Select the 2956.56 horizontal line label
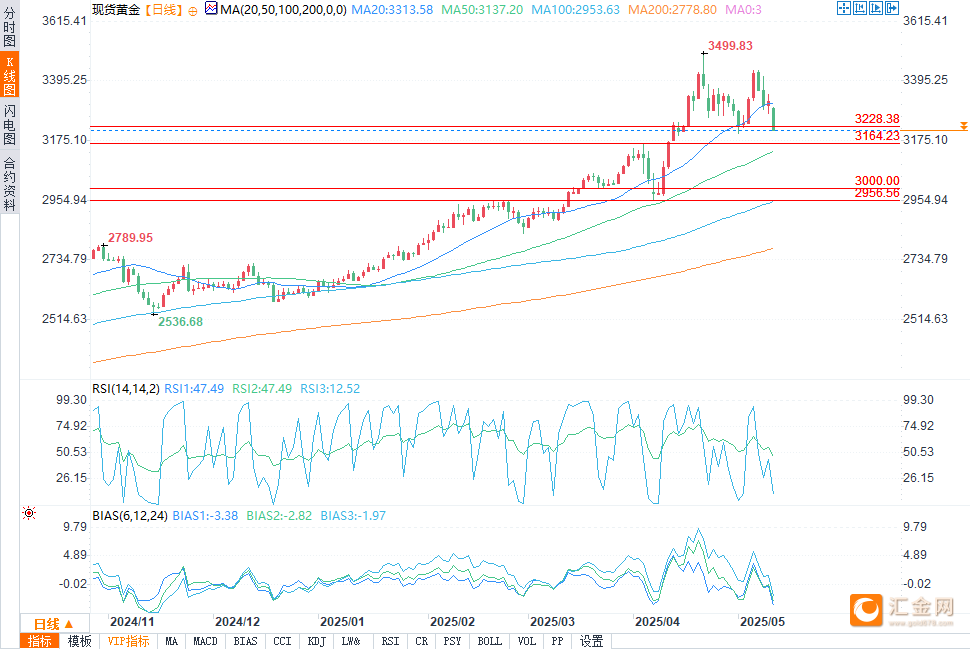 [x=877, y=193]
